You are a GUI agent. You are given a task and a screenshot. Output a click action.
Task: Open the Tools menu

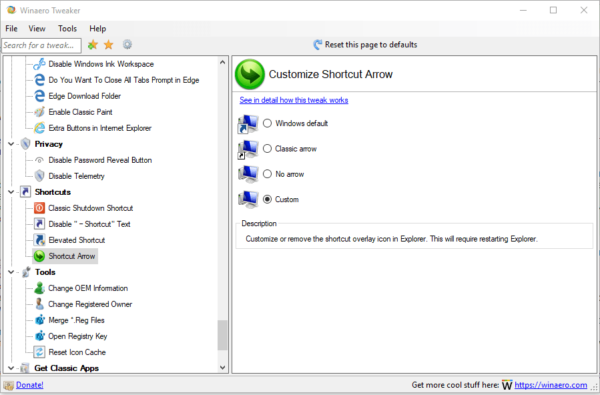click(67, 29)
